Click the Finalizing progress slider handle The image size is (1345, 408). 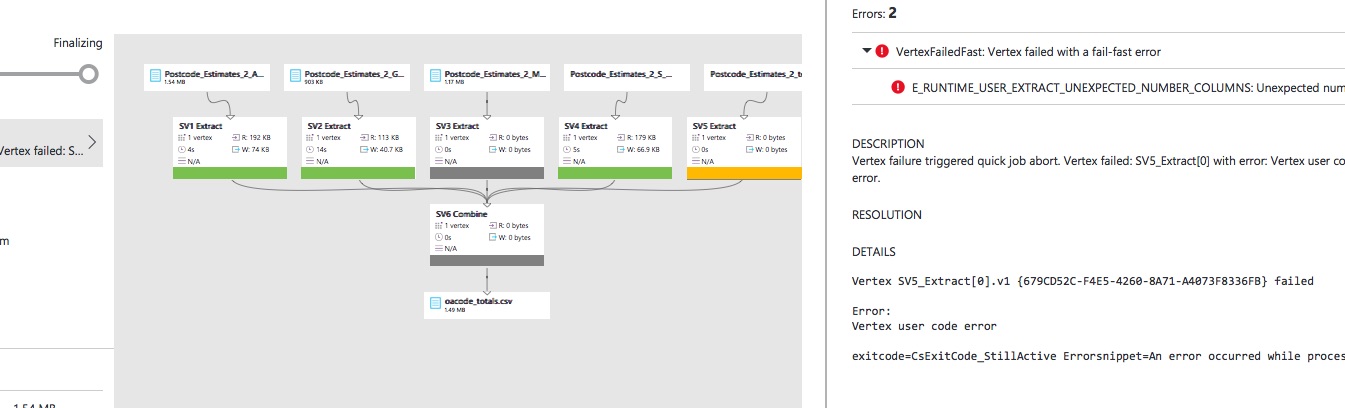pyautogui.click(x=89, y=74)
